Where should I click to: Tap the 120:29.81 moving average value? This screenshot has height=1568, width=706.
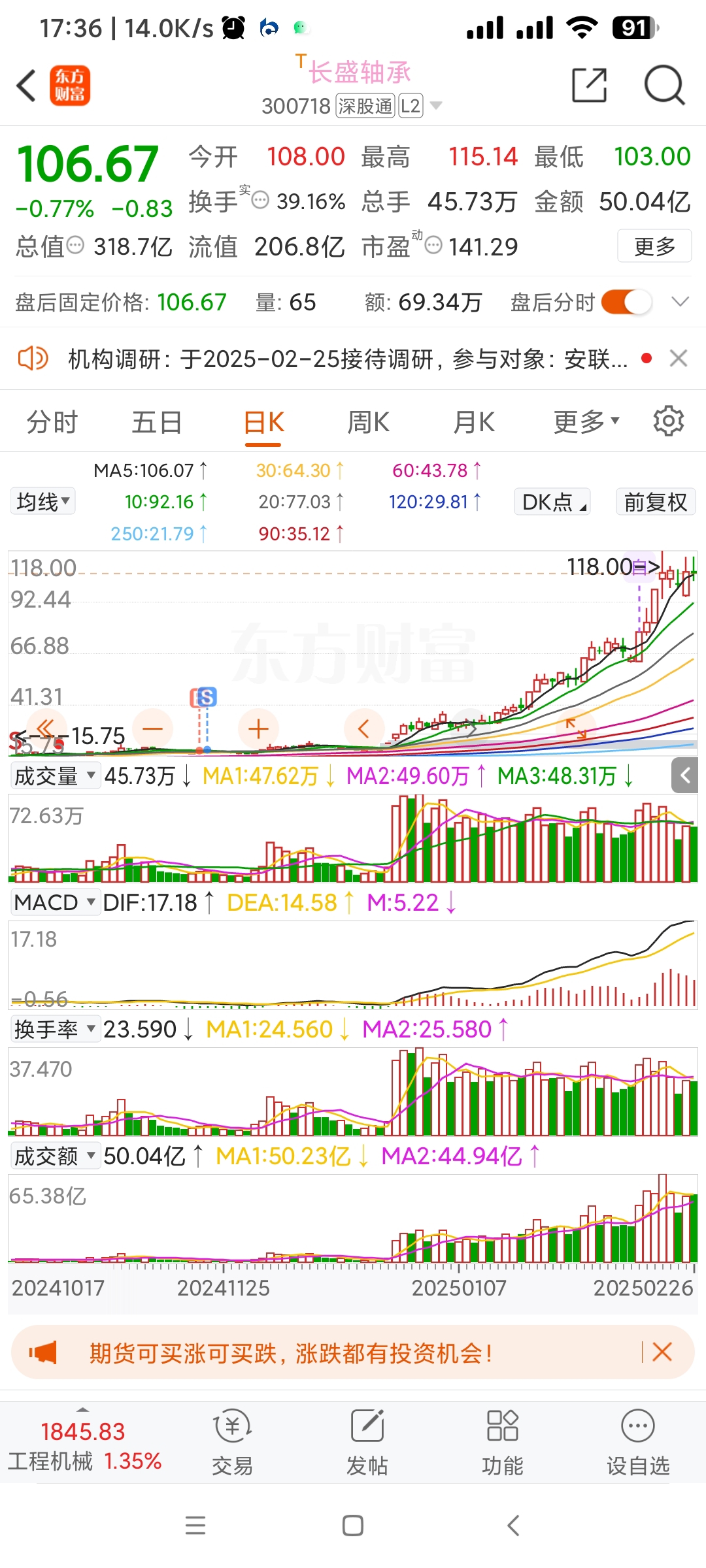pos(435,502)
